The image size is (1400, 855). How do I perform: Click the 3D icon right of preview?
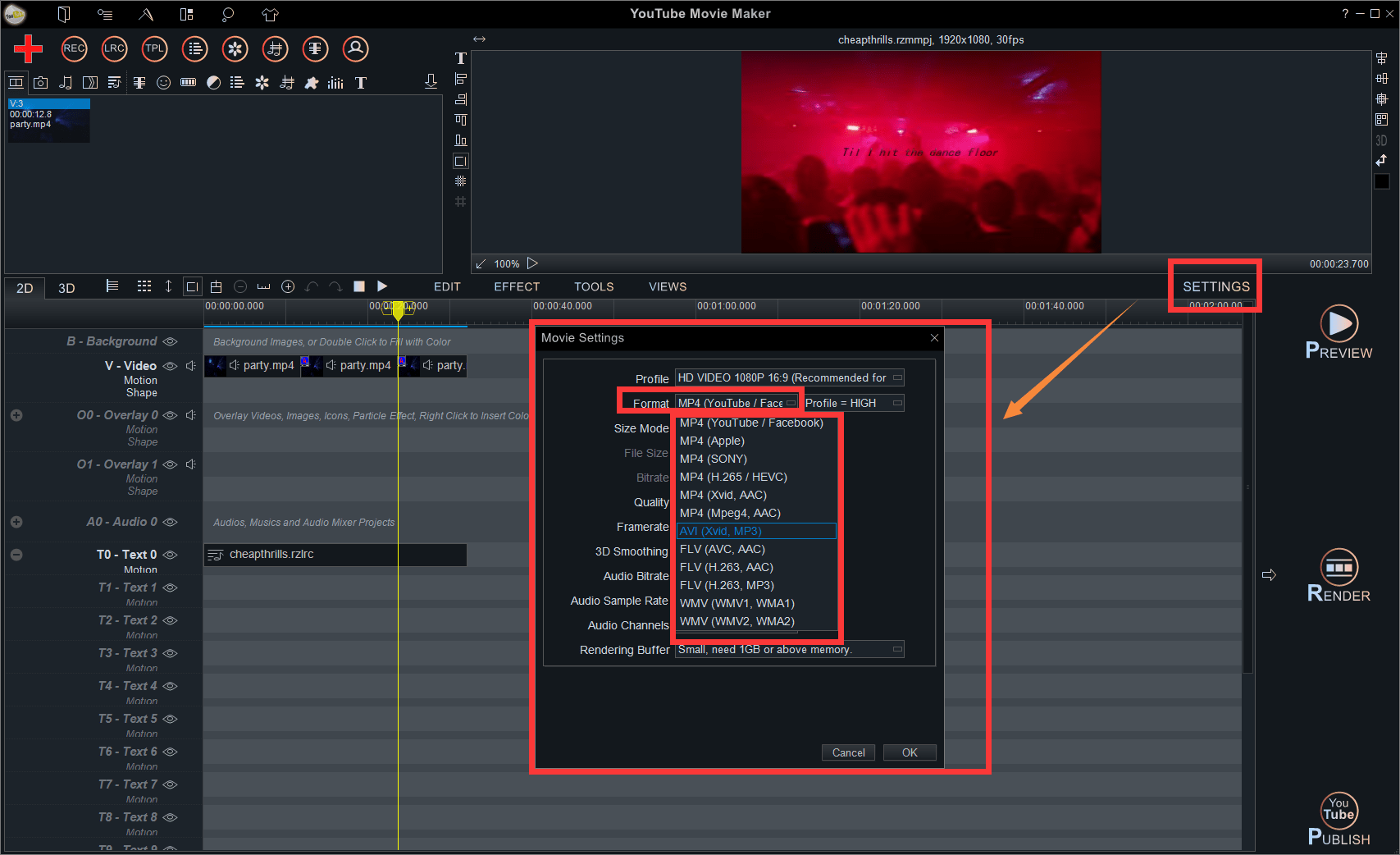pyautogui.click(x=1381, y=140)
